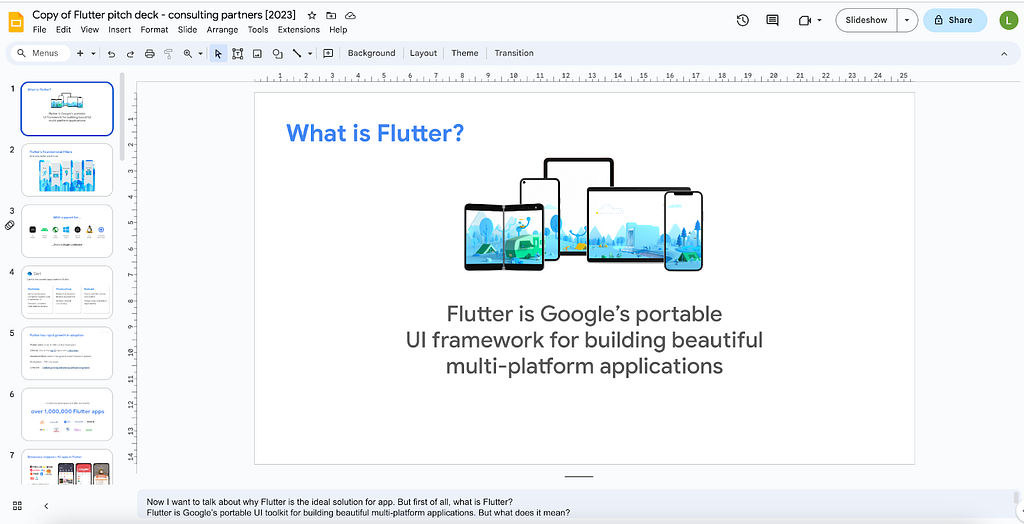The image size is (1024, 524).
Task: Open the Theme panel
Action: (465, 53)
